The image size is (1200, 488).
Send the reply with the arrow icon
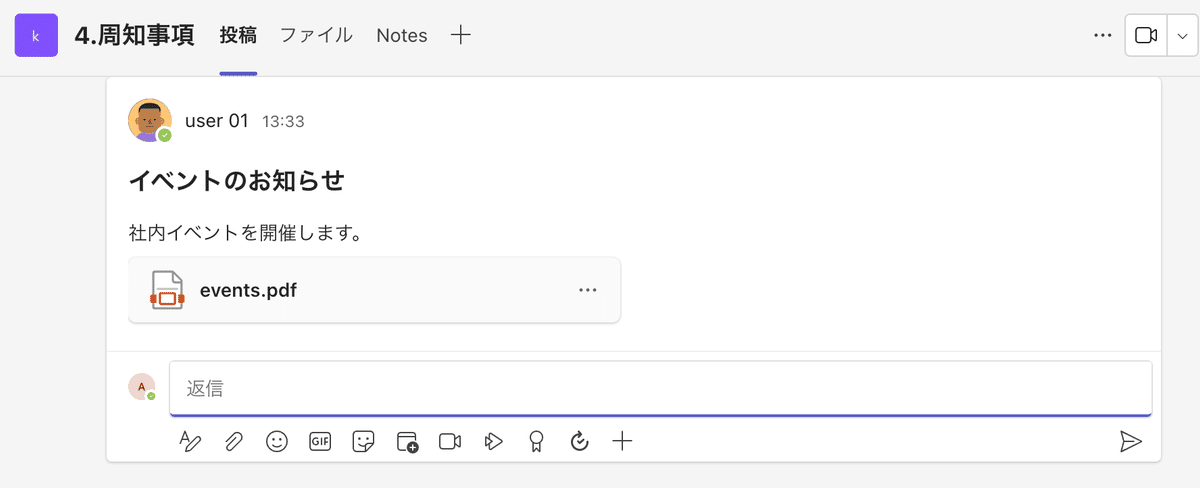click(x=1130, y=441)
